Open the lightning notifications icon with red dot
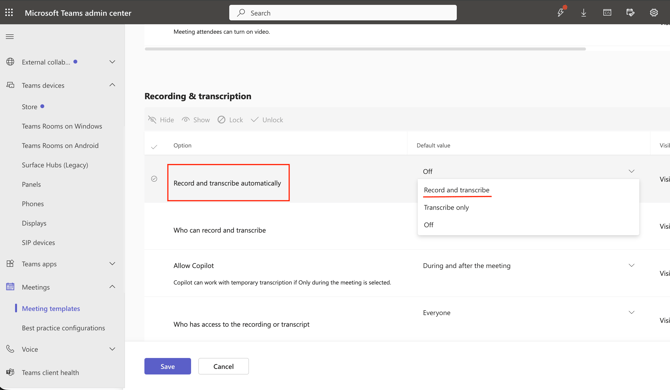The height and width of the screenshot is (390, 670). [x=561, y=12]
